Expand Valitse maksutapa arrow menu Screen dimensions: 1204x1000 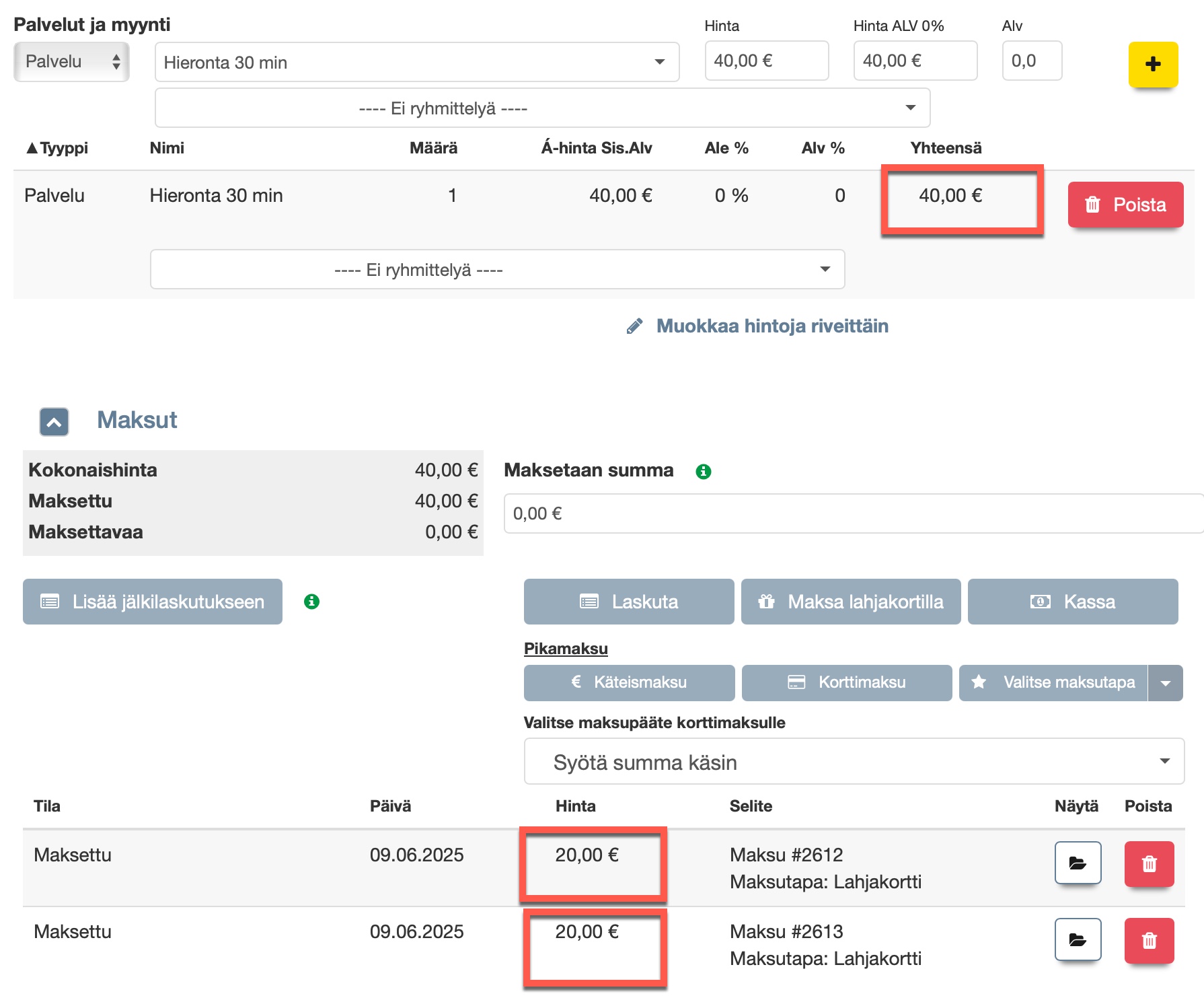(1166, 683)
